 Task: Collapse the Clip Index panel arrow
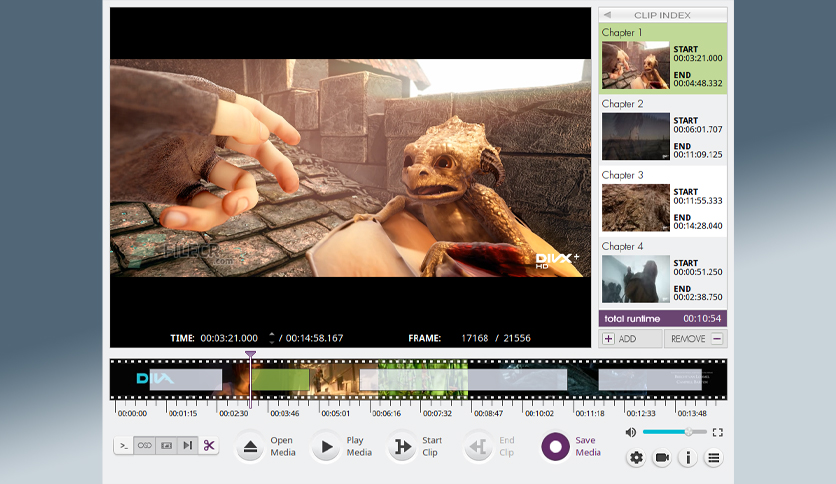coord(607,15)
